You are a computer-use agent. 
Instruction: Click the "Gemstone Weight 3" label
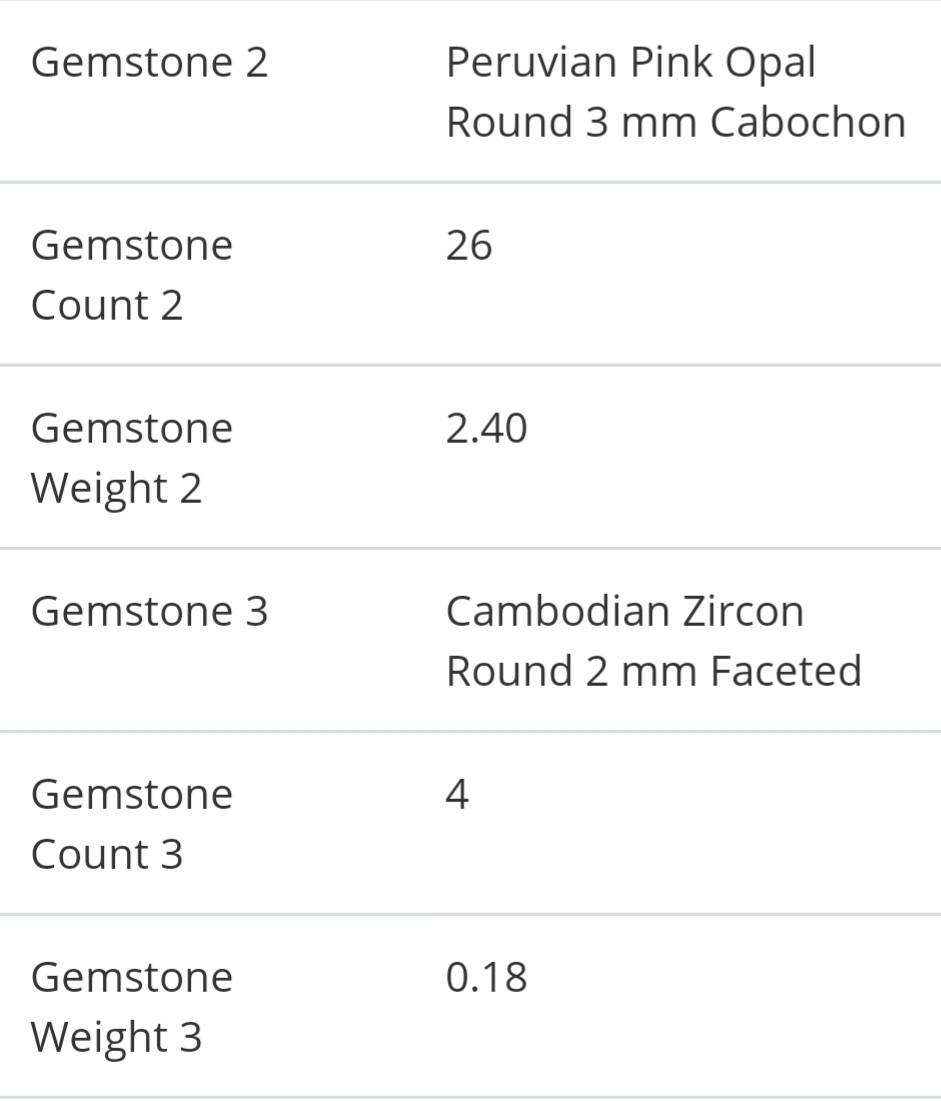coord(131,1007)
